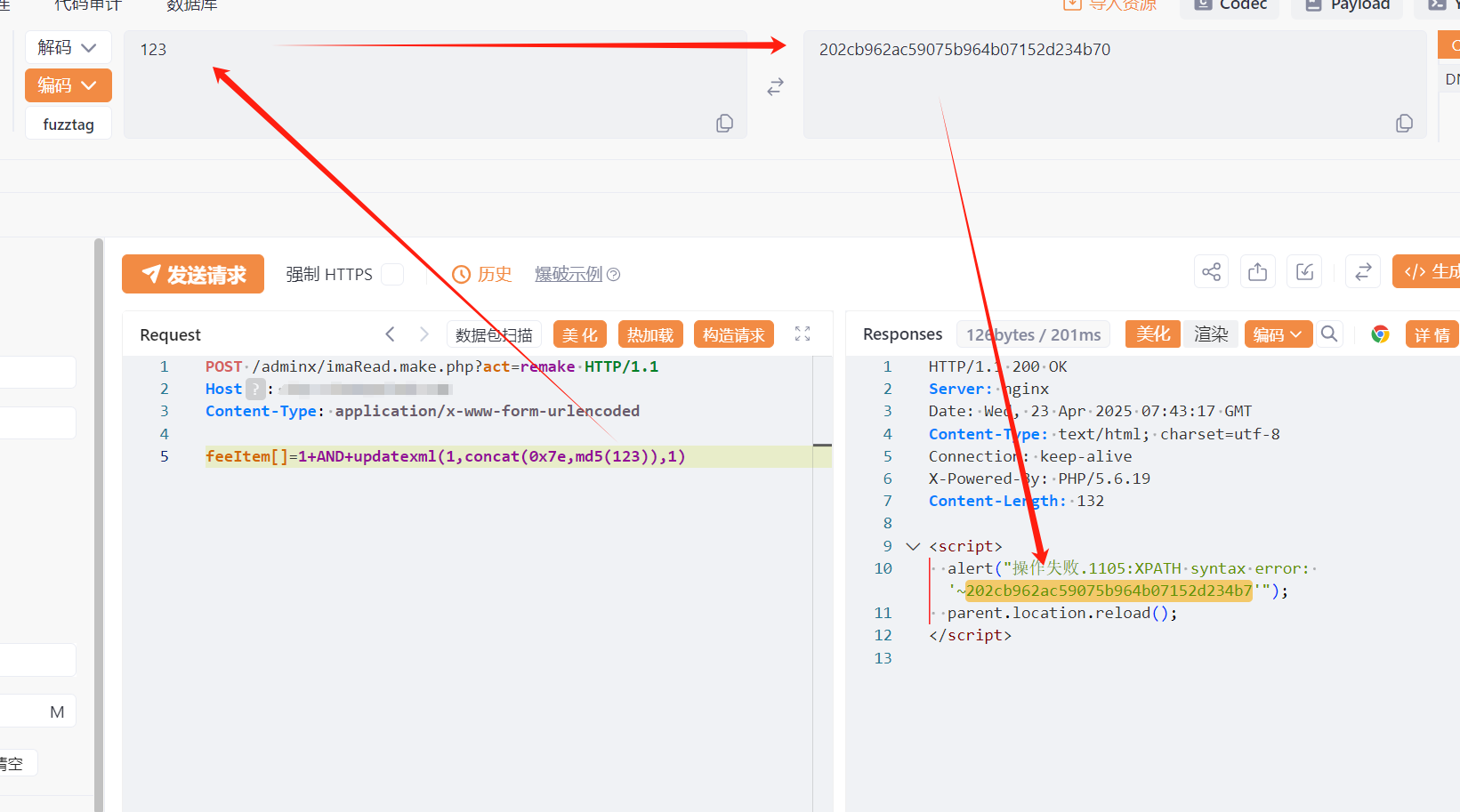Click the parent.location.reload() line
This screenshot has height=812, width=1460.
tap(1062, 613)
